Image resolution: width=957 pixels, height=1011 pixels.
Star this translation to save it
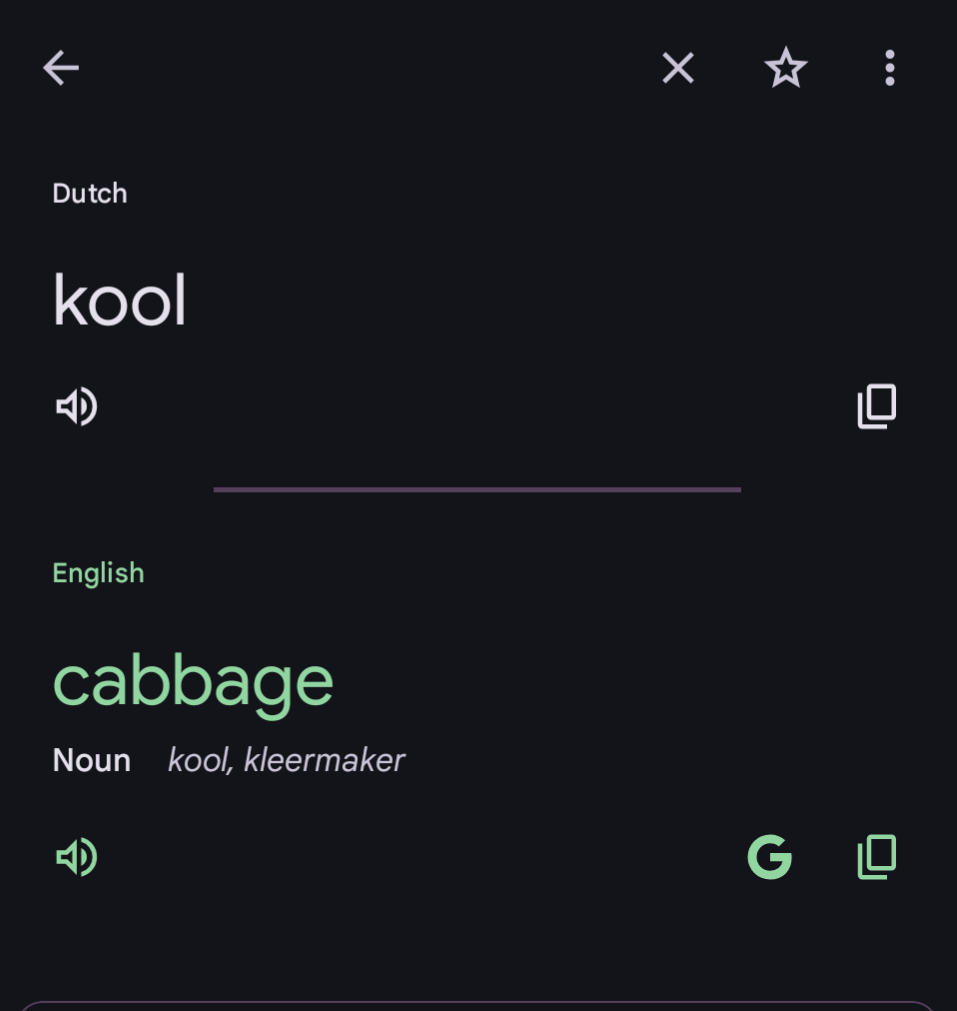(x=785, y=68)
